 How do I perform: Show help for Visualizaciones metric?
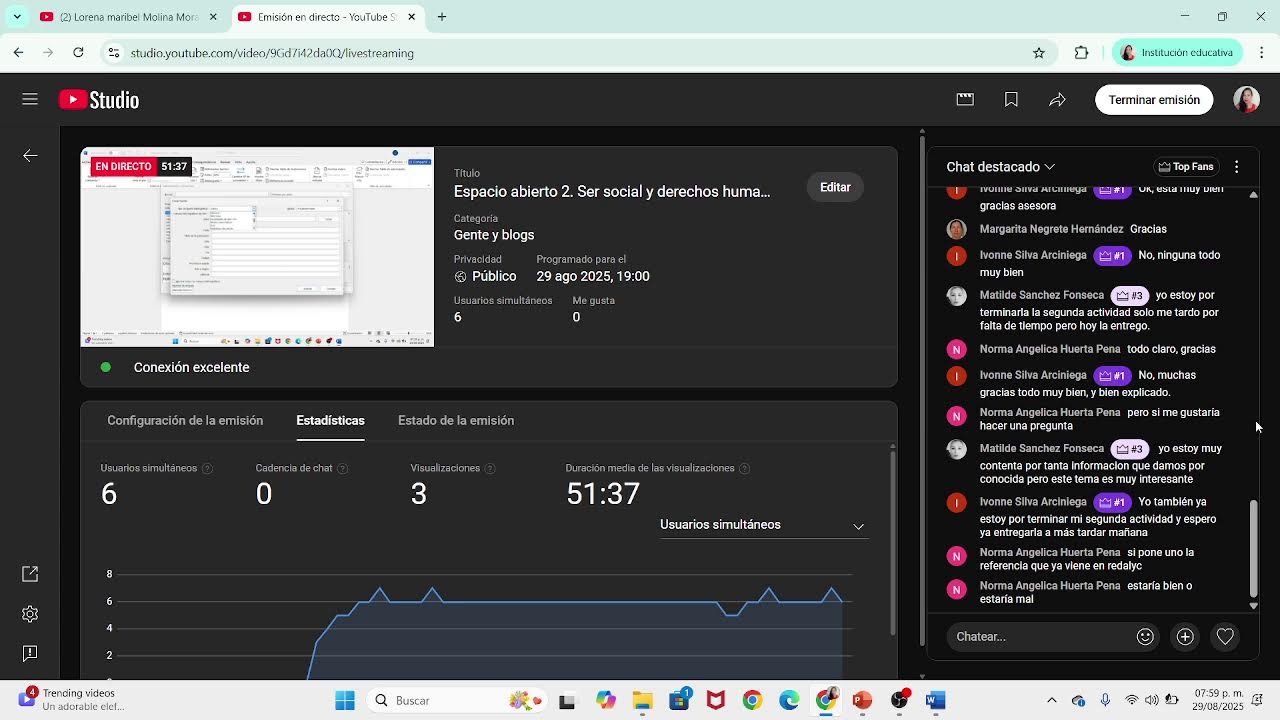click(x=489, y=468)
